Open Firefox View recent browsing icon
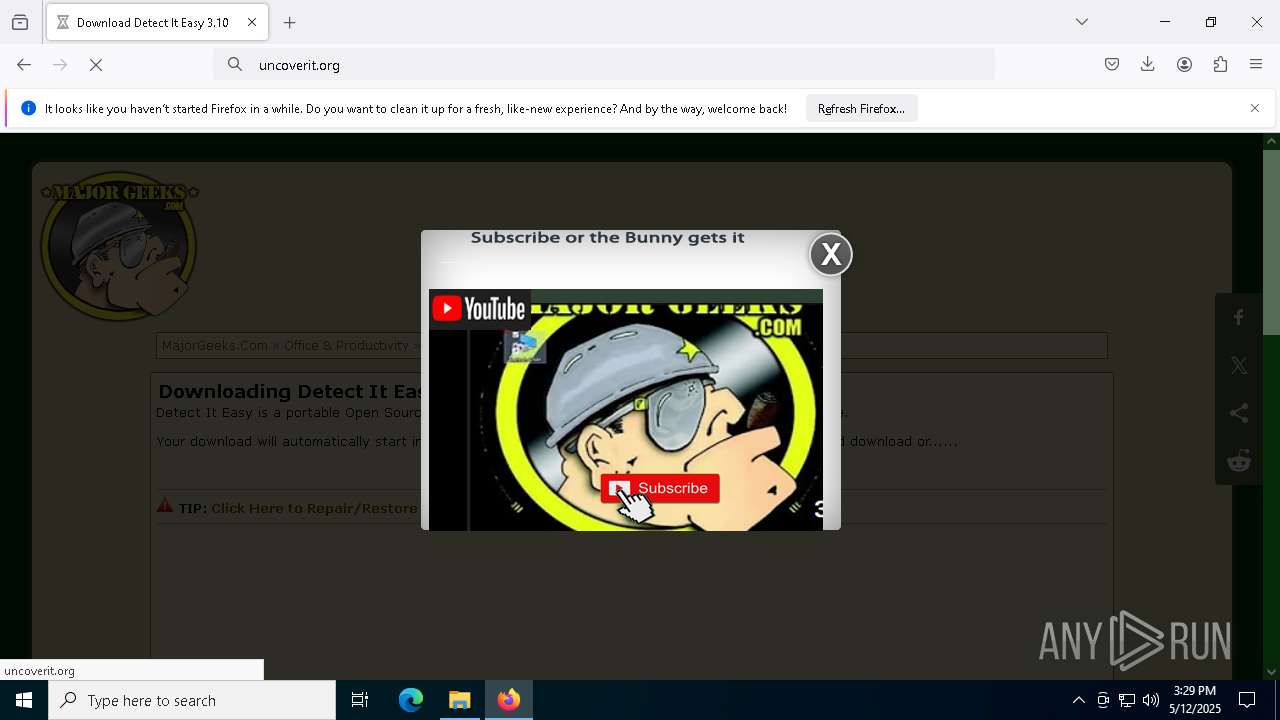This screenshot has height=720, width=1280. (20, 22)
